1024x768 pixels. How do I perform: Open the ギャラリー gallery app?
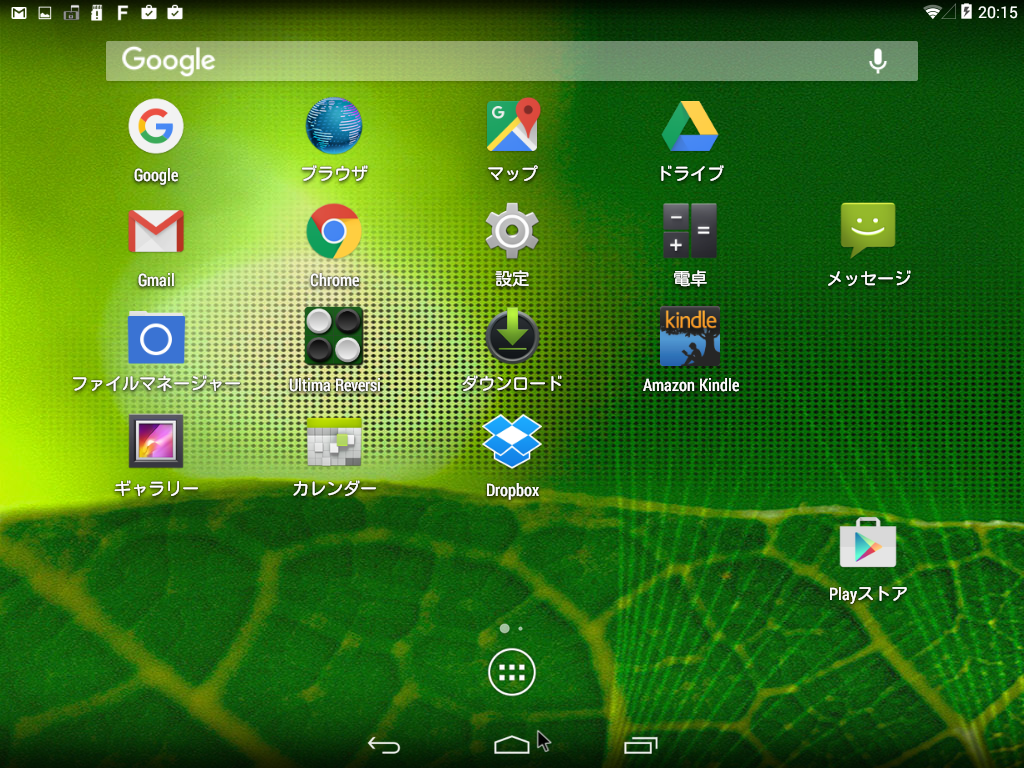(155, 441)
